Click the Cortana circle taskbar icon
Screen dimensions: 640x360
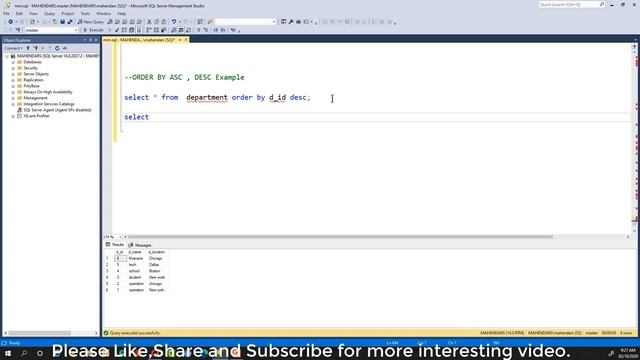[x=40, y=353]
